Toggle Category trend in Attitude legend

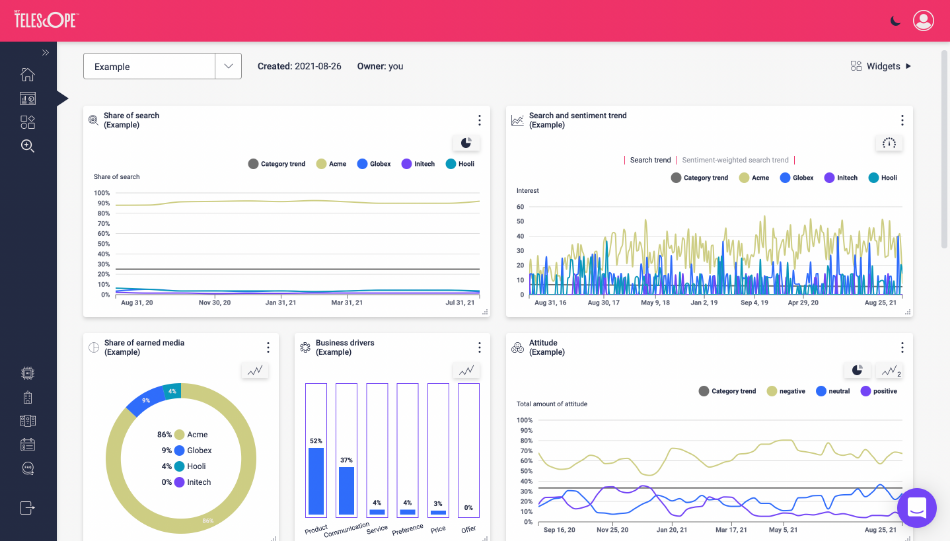(x=727, y=391)
